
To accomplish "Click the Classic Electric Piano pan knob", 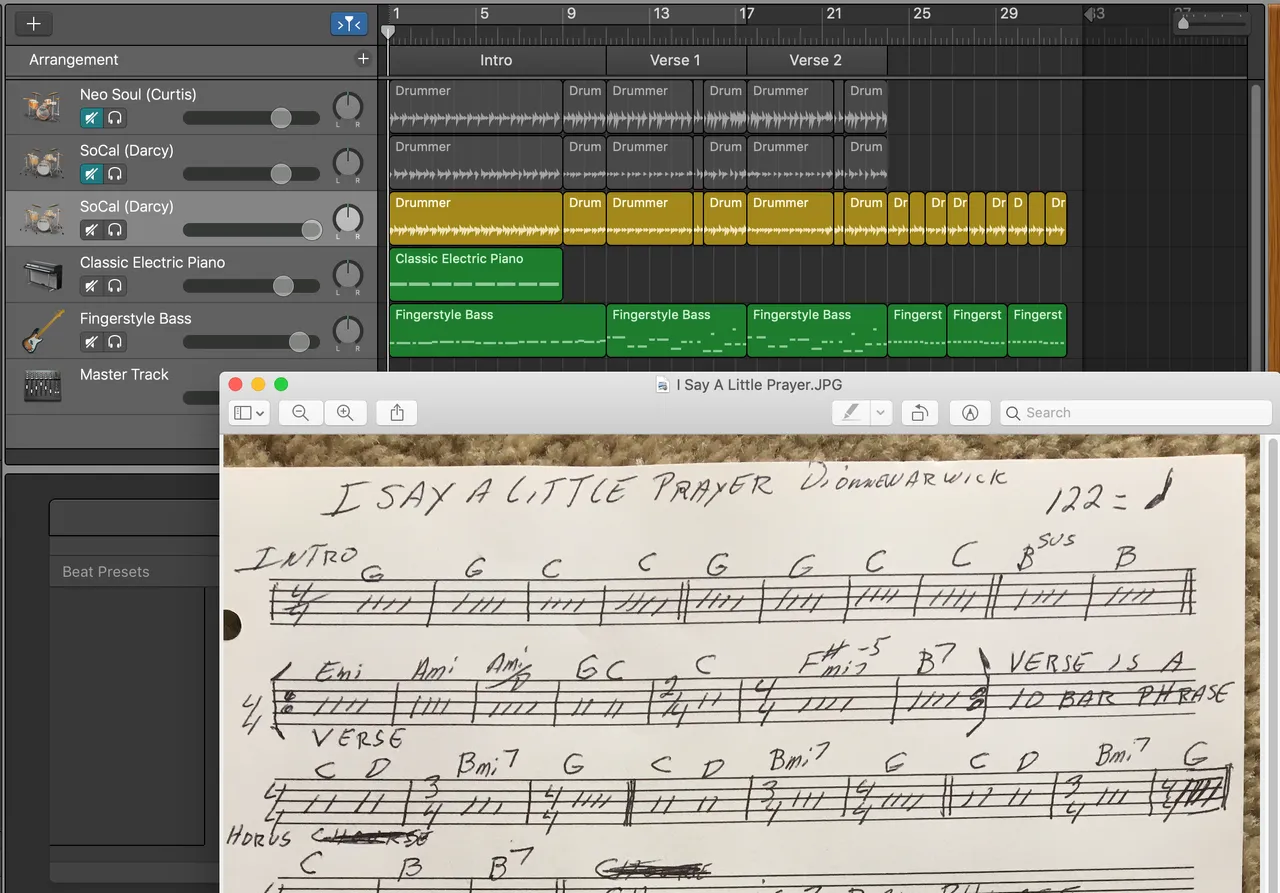I will [347, 274].
